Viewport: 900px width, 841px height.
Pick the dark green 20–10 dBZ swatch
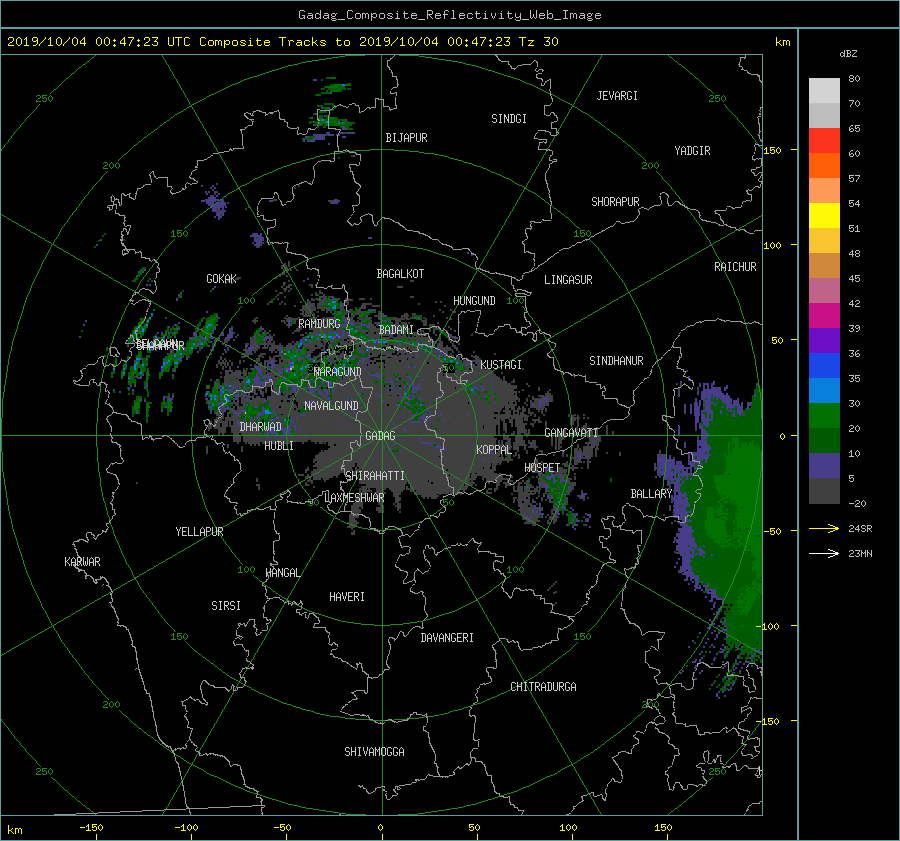[x=824, y=440]
